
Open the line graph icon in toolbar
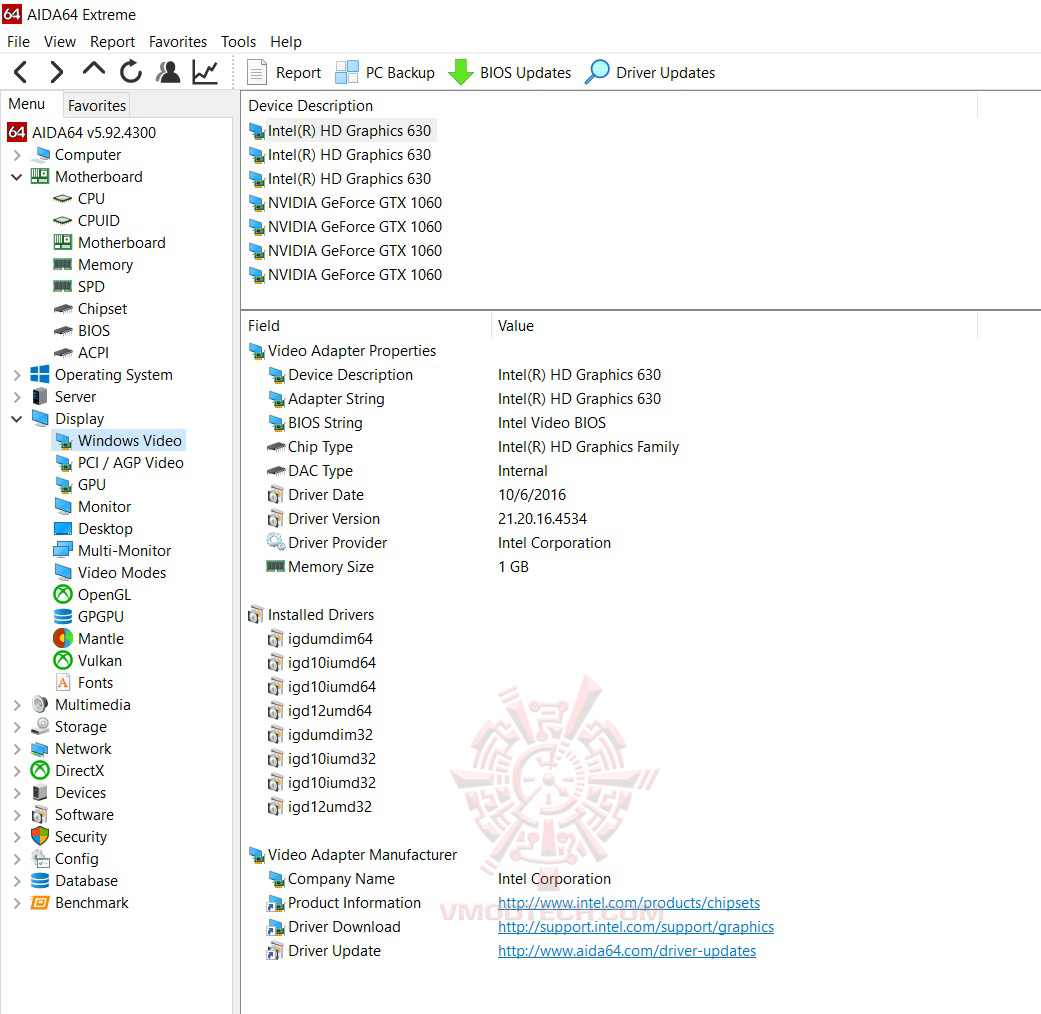[x=205, y=72]
